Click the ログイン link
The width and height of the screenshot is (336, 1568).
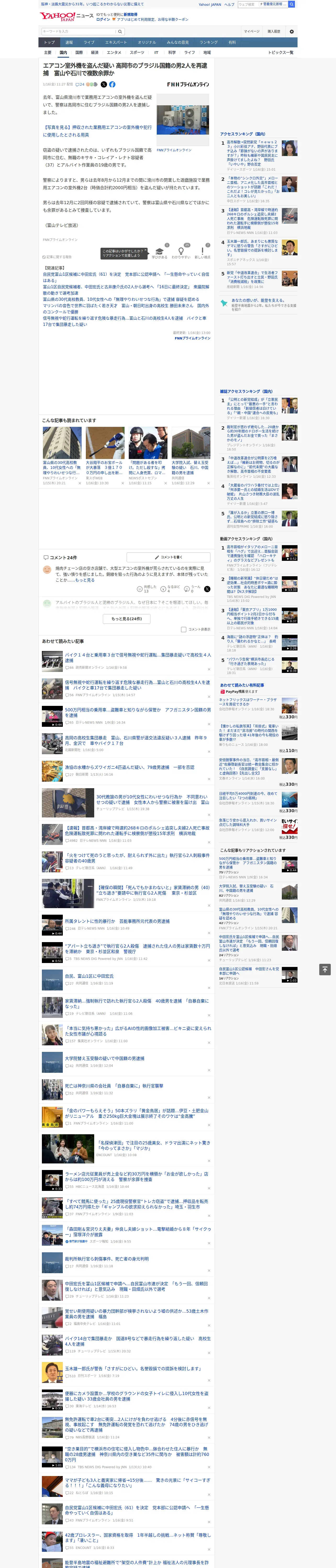click(103, 20)
